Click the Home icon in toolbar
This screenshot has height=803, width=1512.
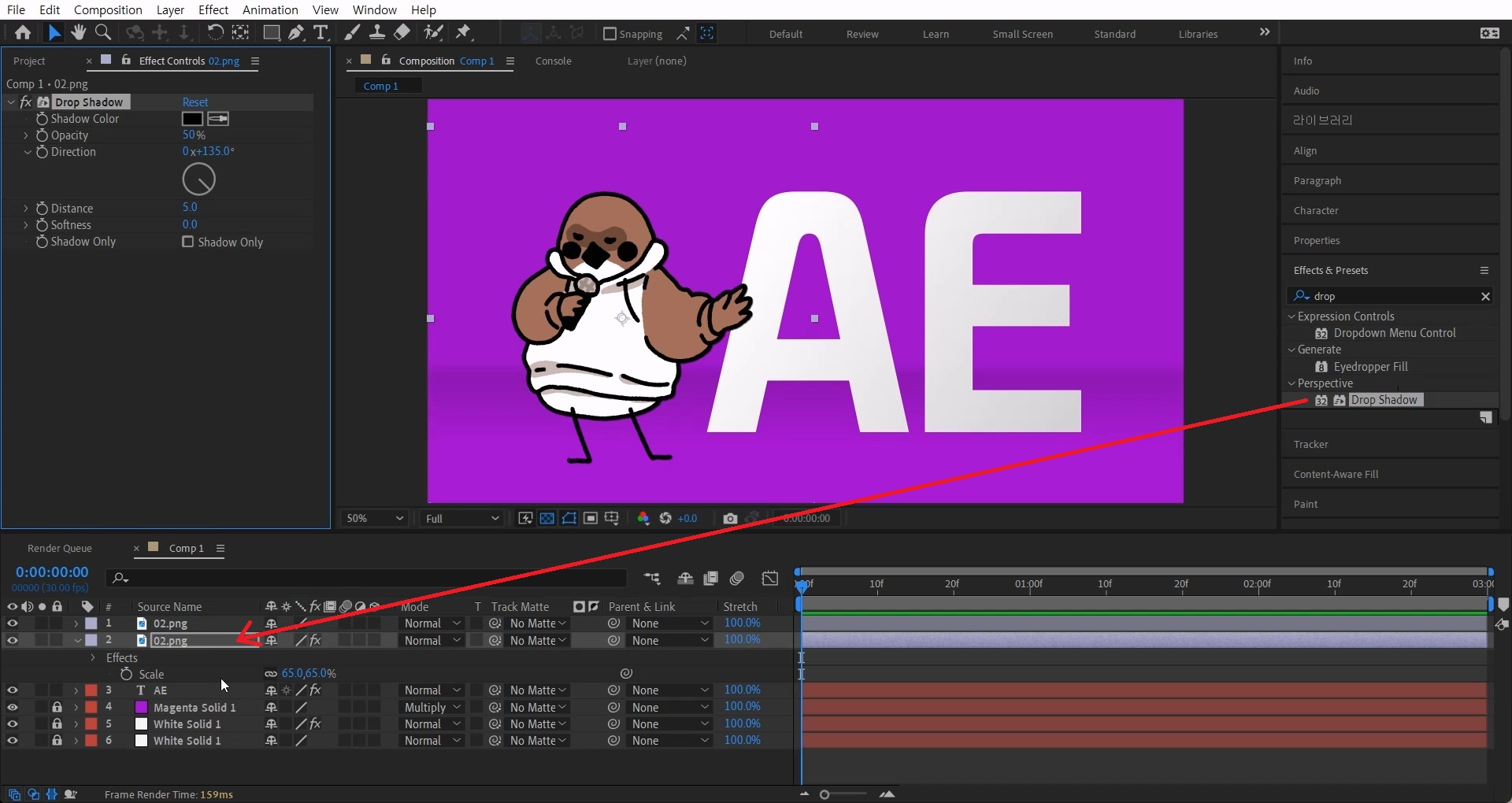(23, 32)
